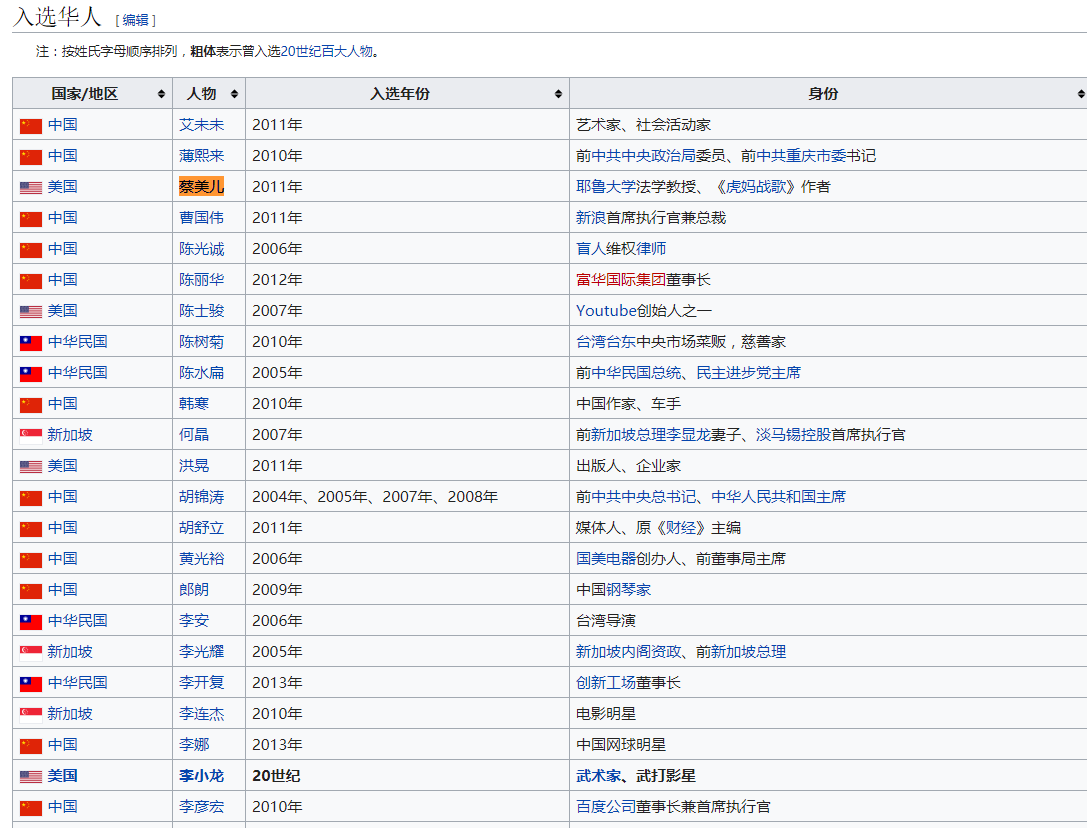Sort table by 身份 column arrows
The image size is (1087, 828).
coord(1081,94)
